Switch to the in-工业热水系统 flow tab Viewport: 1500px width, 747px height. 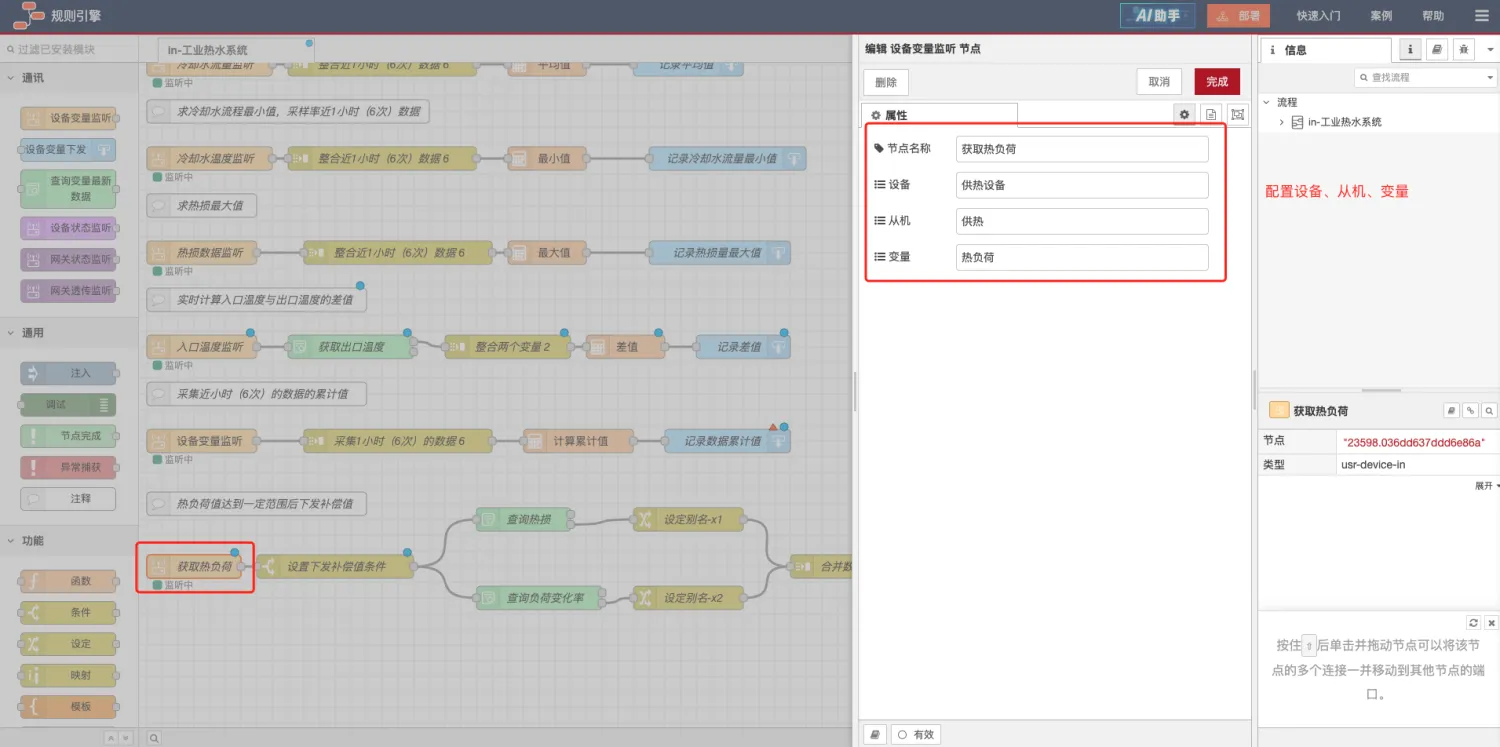pyautogui.click(x=208, y=50)
